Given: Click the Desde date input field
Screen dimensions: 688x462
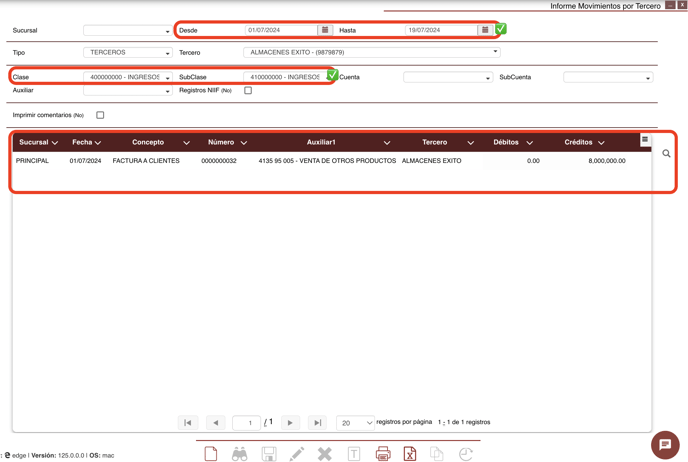Looking at the screenshot, I should 281,30.
